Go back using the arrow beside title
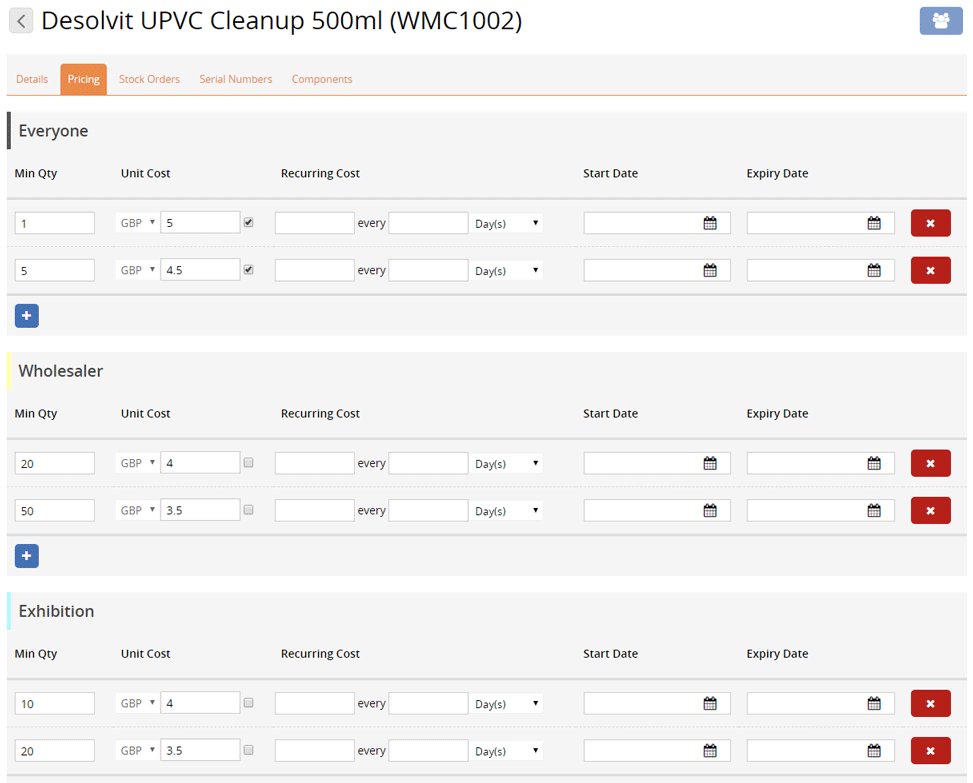The height and width of the screenshot is (783, 973). pos(21,21)
